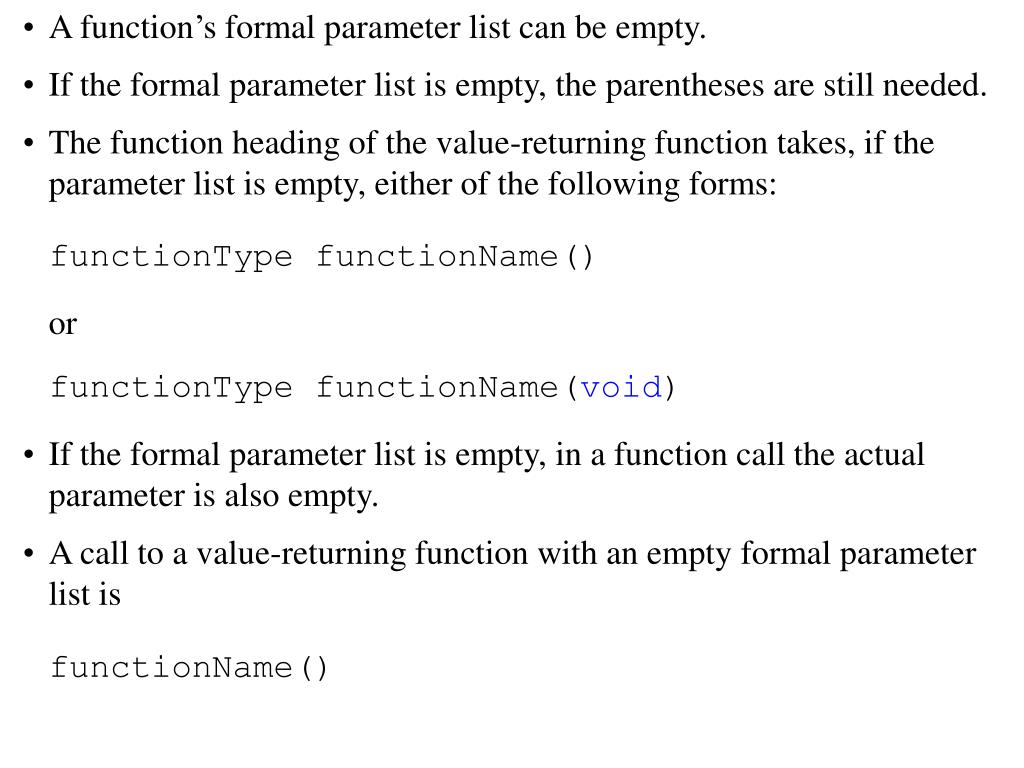Click the bullet marker before 'A call to a value-returning'
Screen dimensions: 1024x768
click(28, 554)
